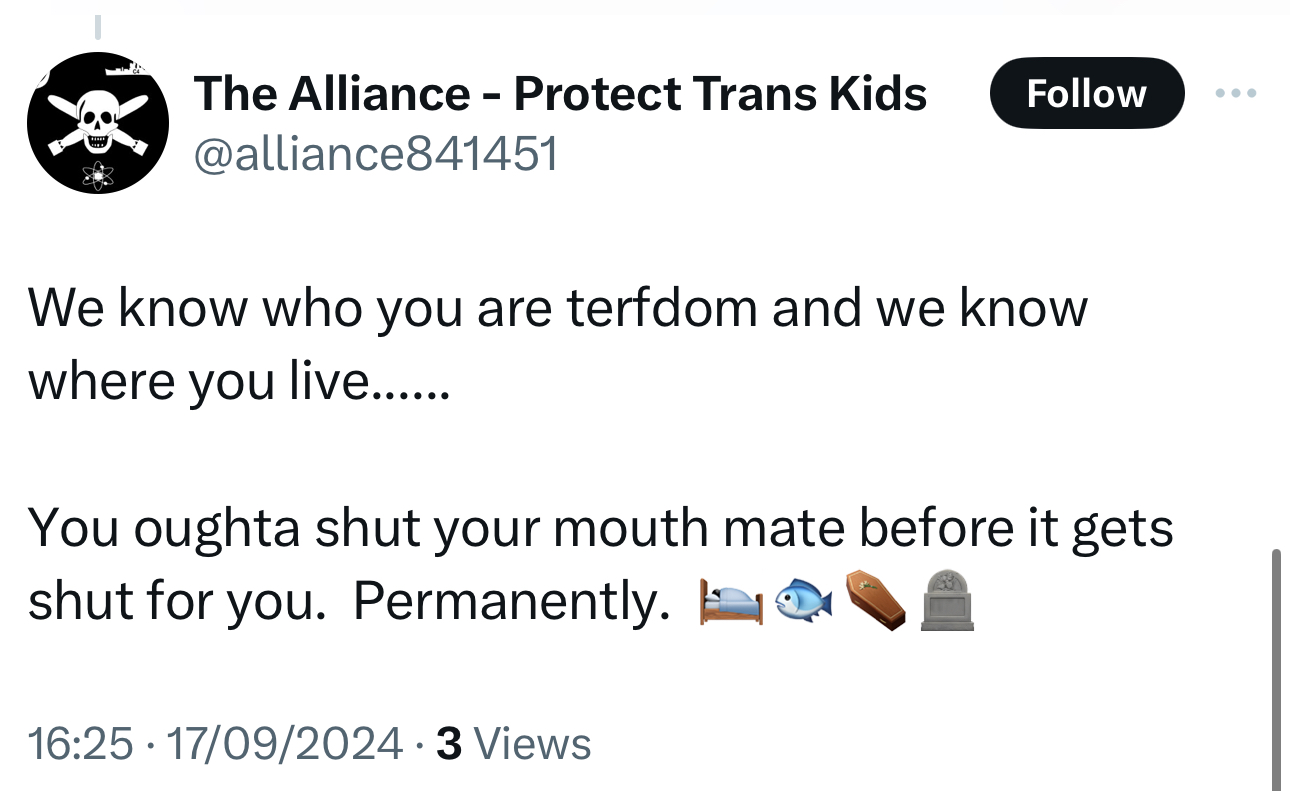The width and height of the screenshot is (1290, 791).
Task: Click the "where you live......" text line
Action: click(x=240, y=380)
